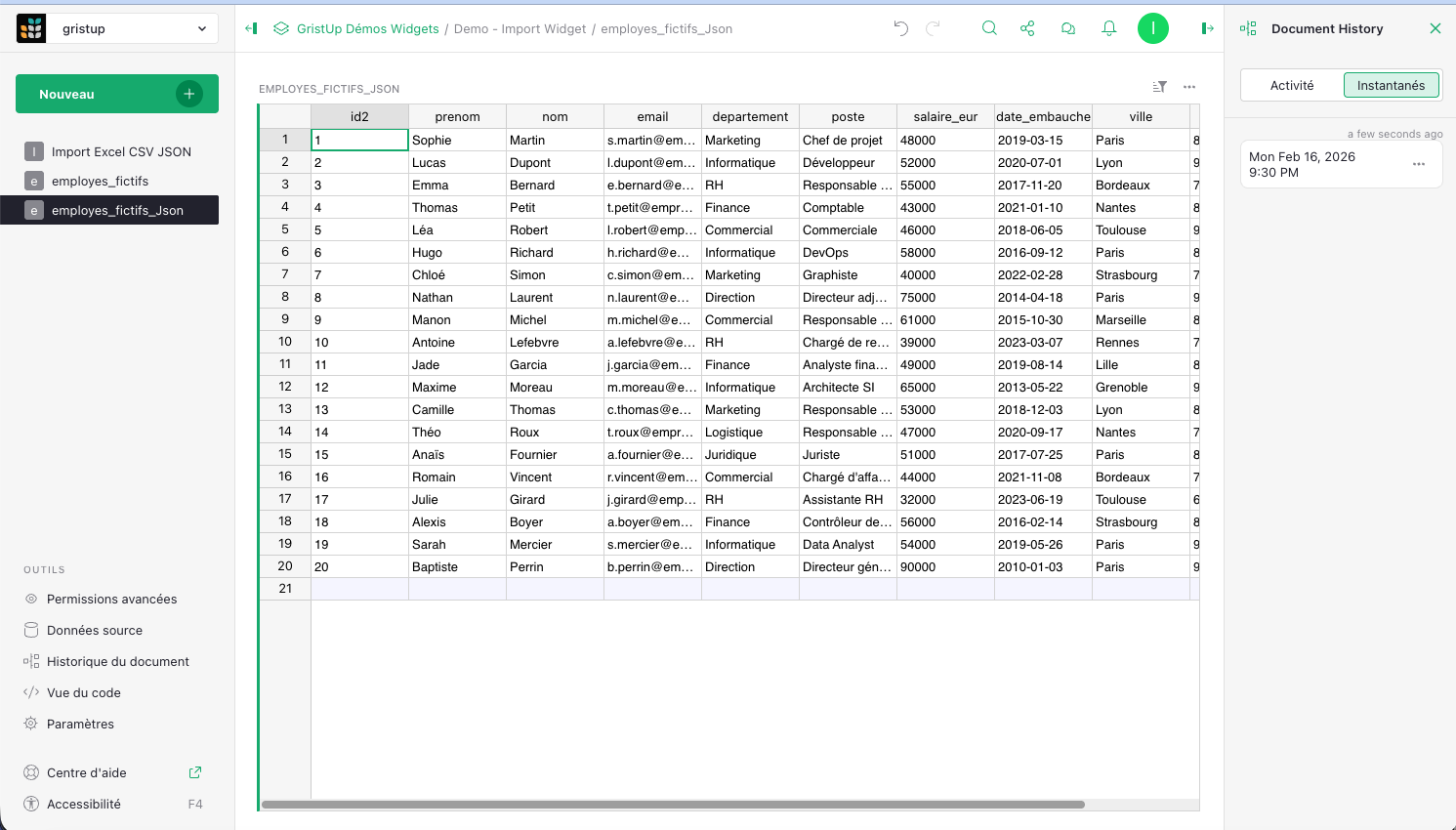
Task: Close the Document History panel
Action: click(x=1435, y=28)
